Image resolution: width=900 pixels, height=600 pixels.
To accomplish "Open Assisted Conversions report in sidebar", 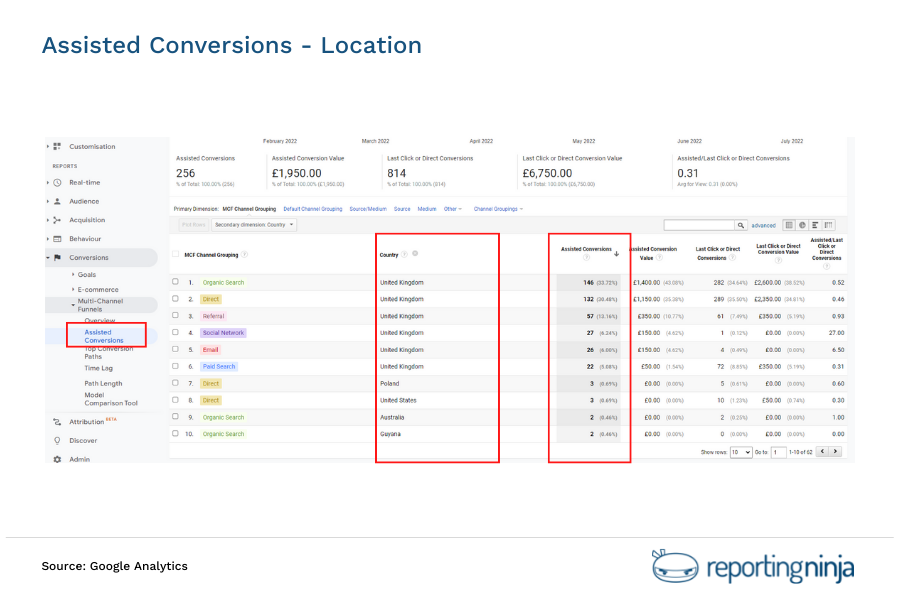I will click(x=104, y=336).
